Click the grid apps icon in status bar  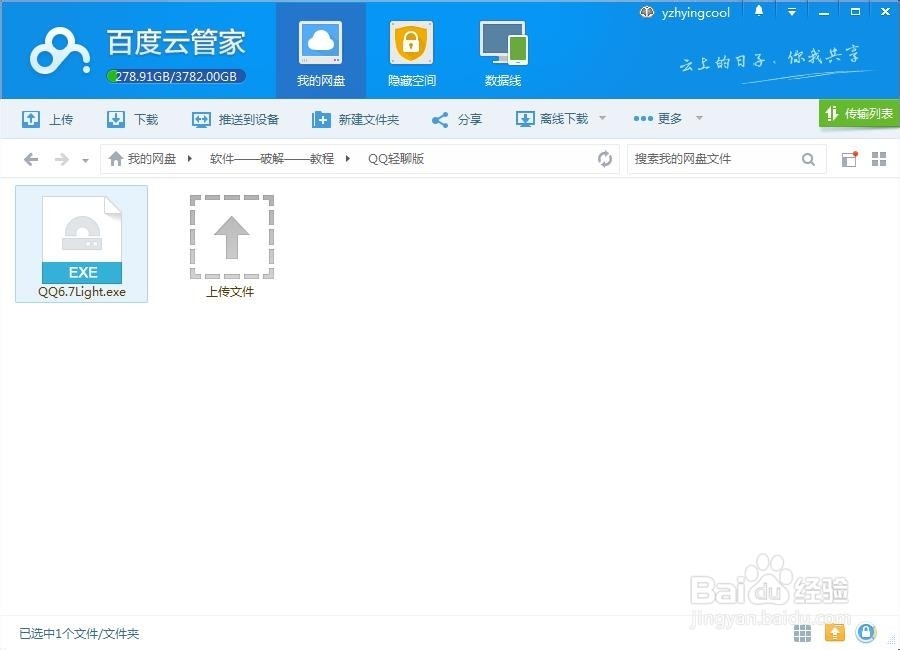(802, 633)
